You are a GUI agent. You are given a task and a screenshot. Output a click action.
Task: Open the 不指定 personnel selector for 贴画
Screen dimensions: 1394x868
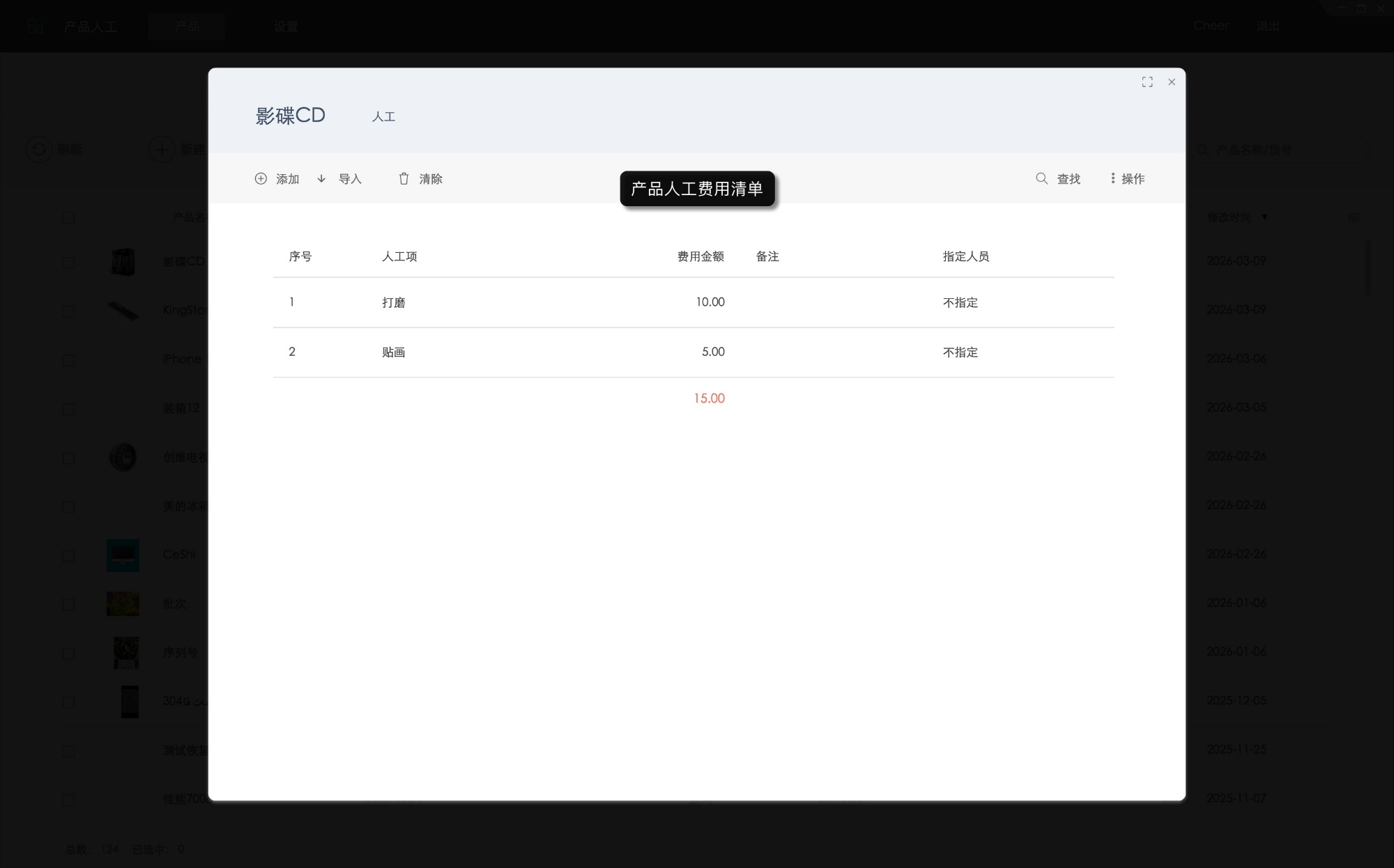point(960,352)
